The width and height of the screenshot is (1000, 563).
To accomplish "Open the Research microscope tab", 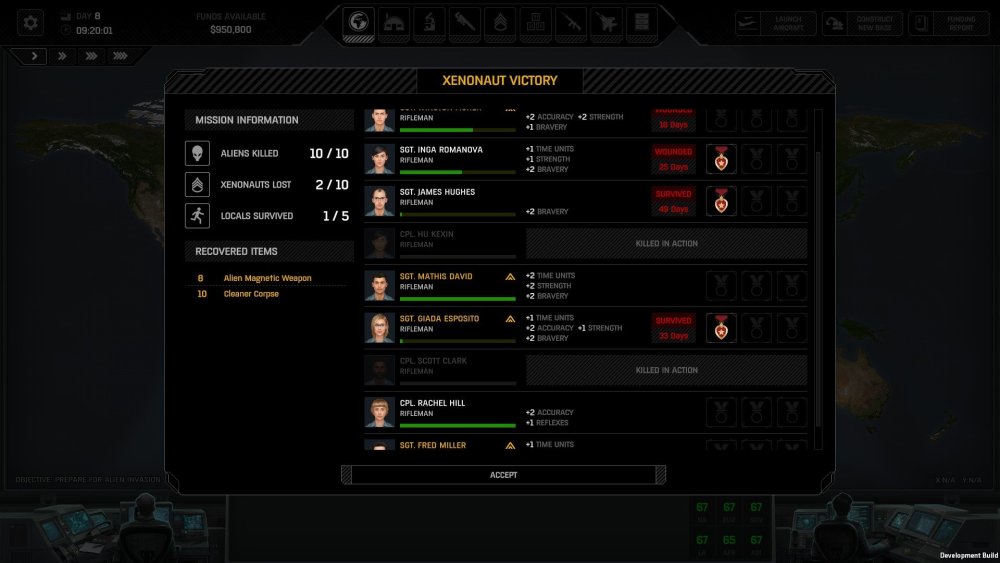I will click(429, 24).
